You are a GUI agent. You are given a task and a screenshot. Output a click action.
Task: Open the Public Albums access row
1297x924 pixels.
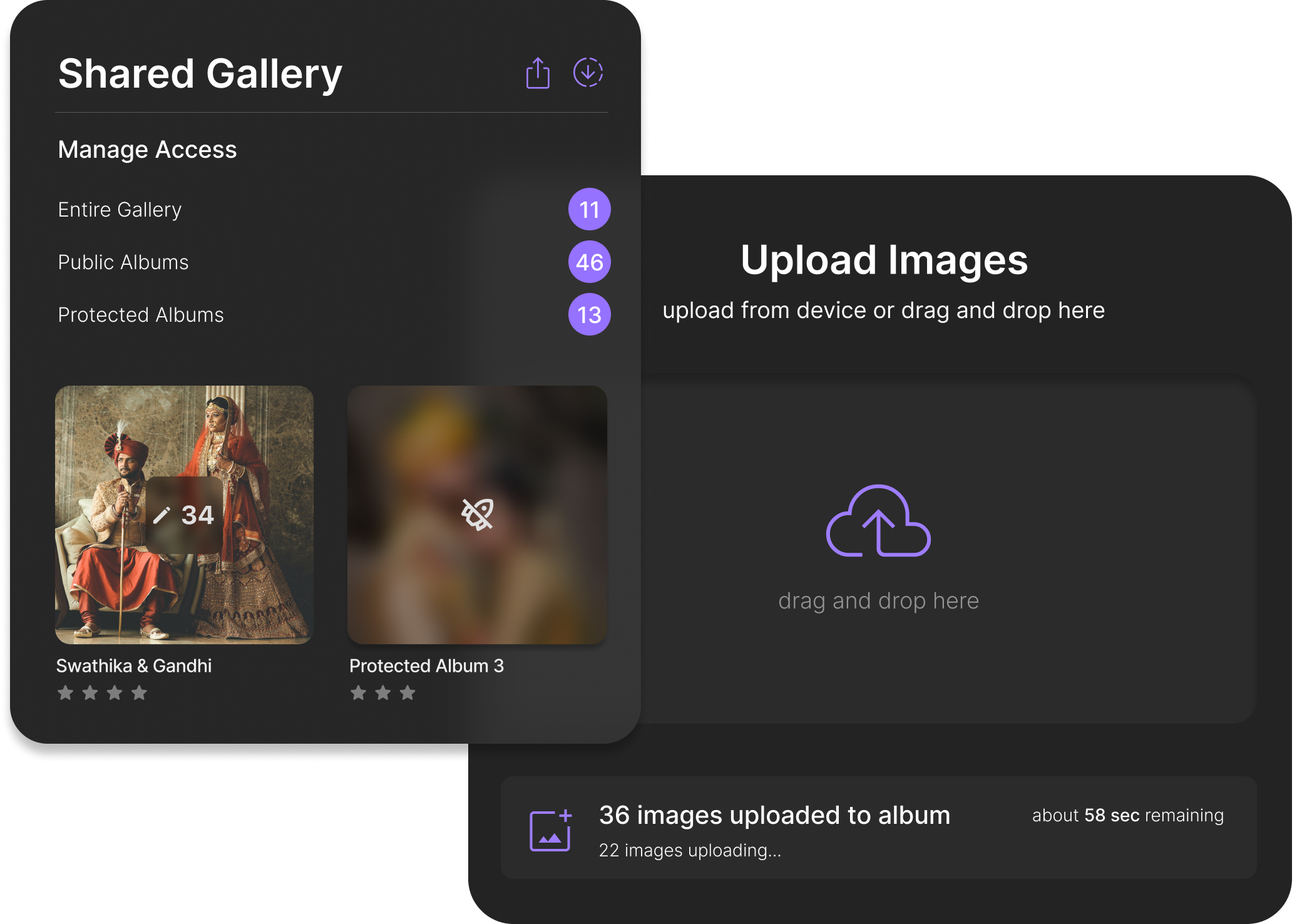334,262
